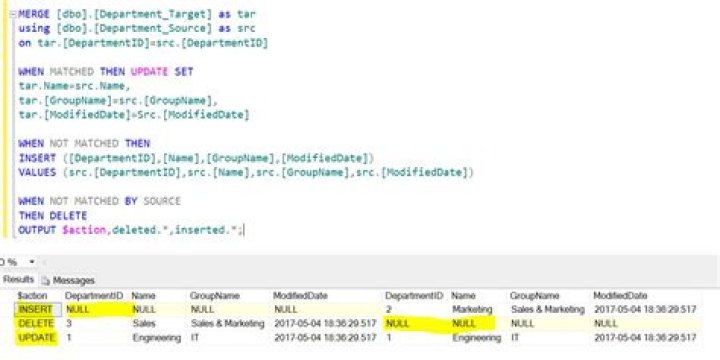720x360 pixels.
Task: Click the tar.[ModifiedDate]=Src.[ModifiedDate] line
Action: point(134,114)
